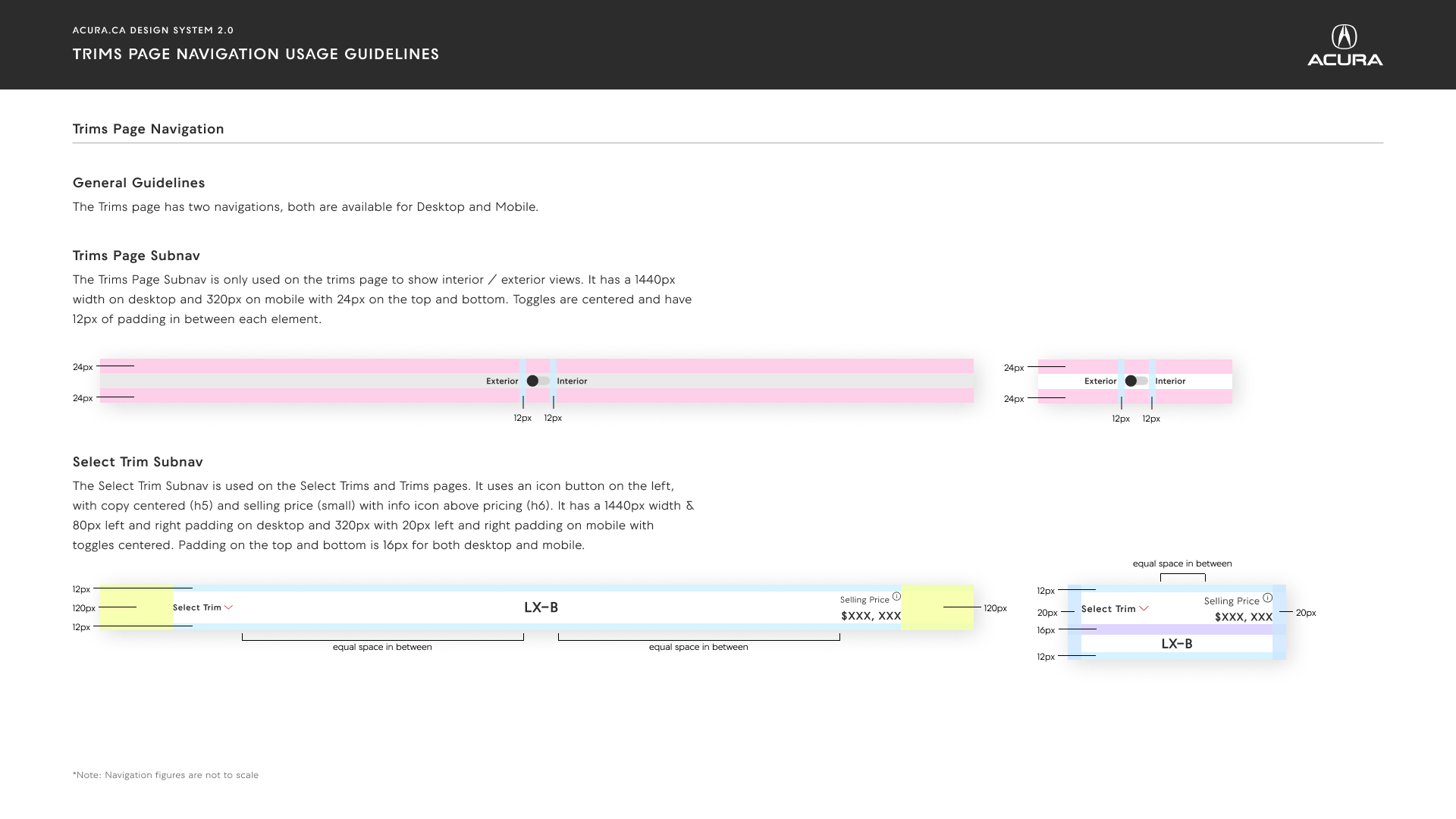Click "equal space in between" above the mobile figure

click(1182, 563)
